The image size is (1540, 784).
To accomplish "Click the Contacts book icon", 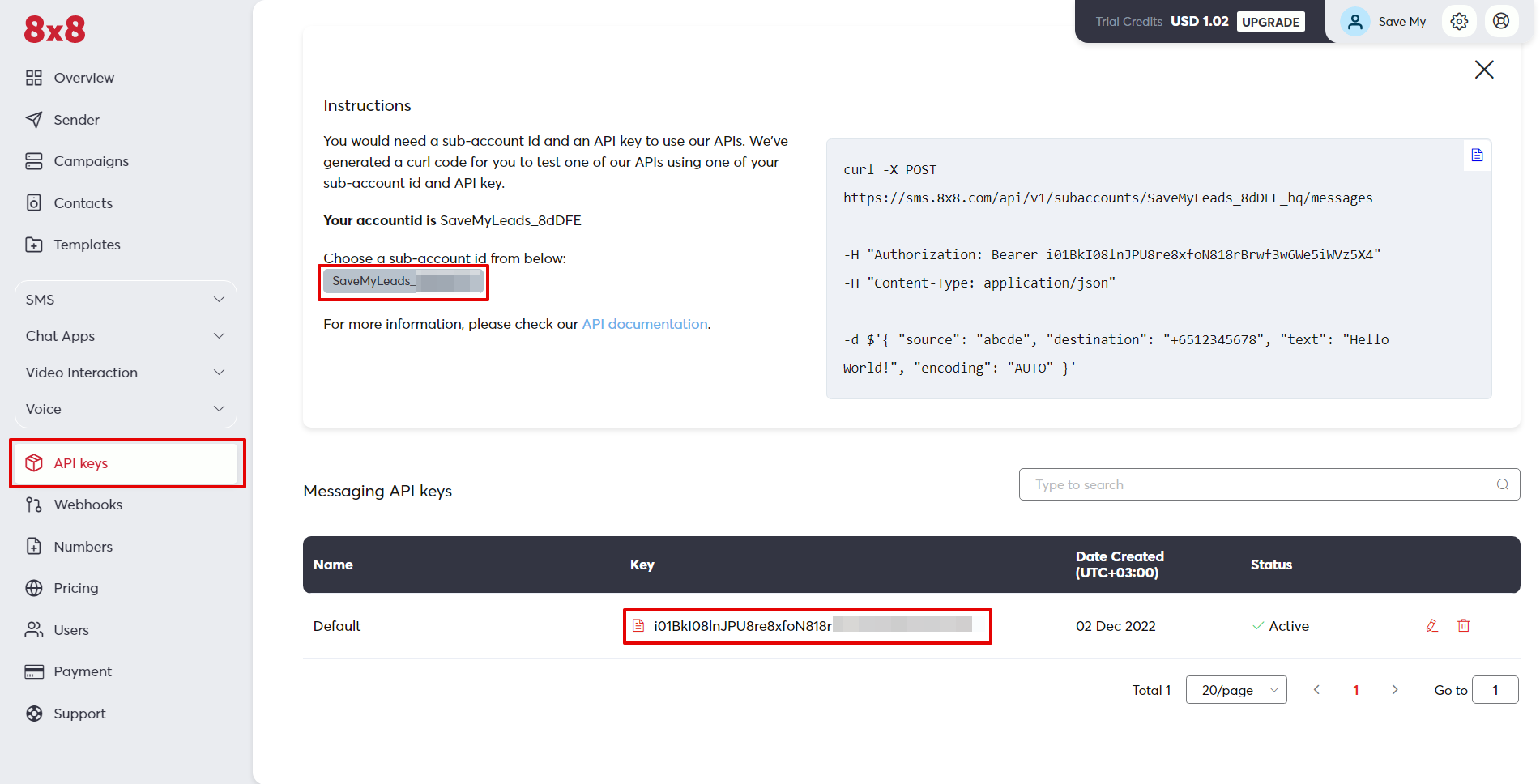I will click(x=34, y=202).
